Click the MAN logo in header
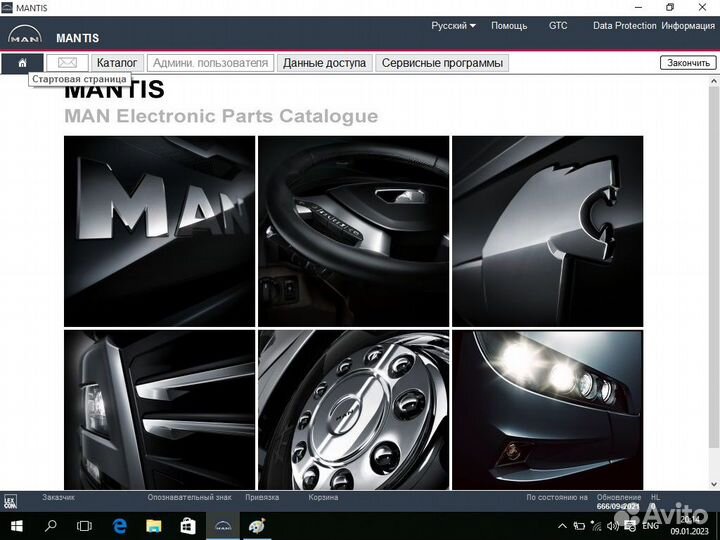Viewport: 720px width, 540px height. pyautogui.click(x=25, y=35)
